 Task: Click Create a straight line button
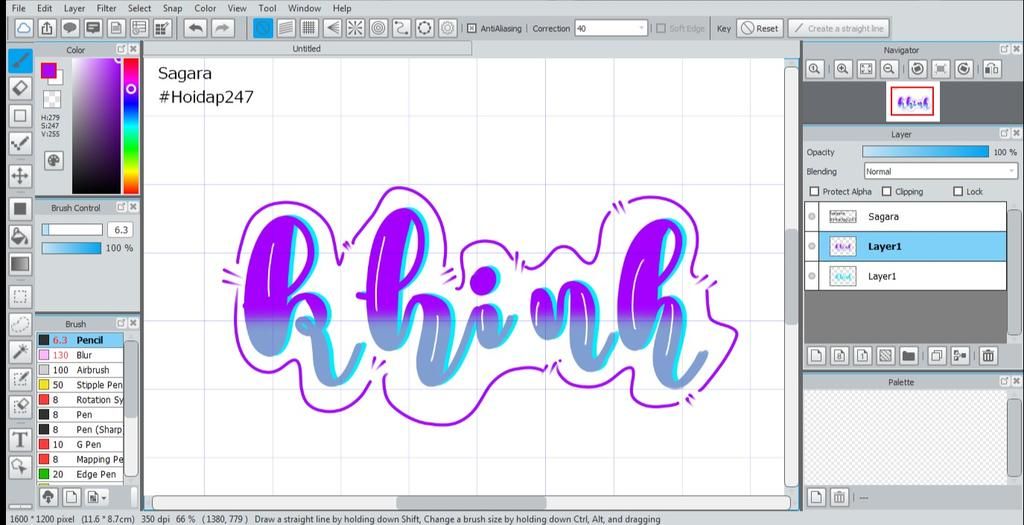pos(838,29)
